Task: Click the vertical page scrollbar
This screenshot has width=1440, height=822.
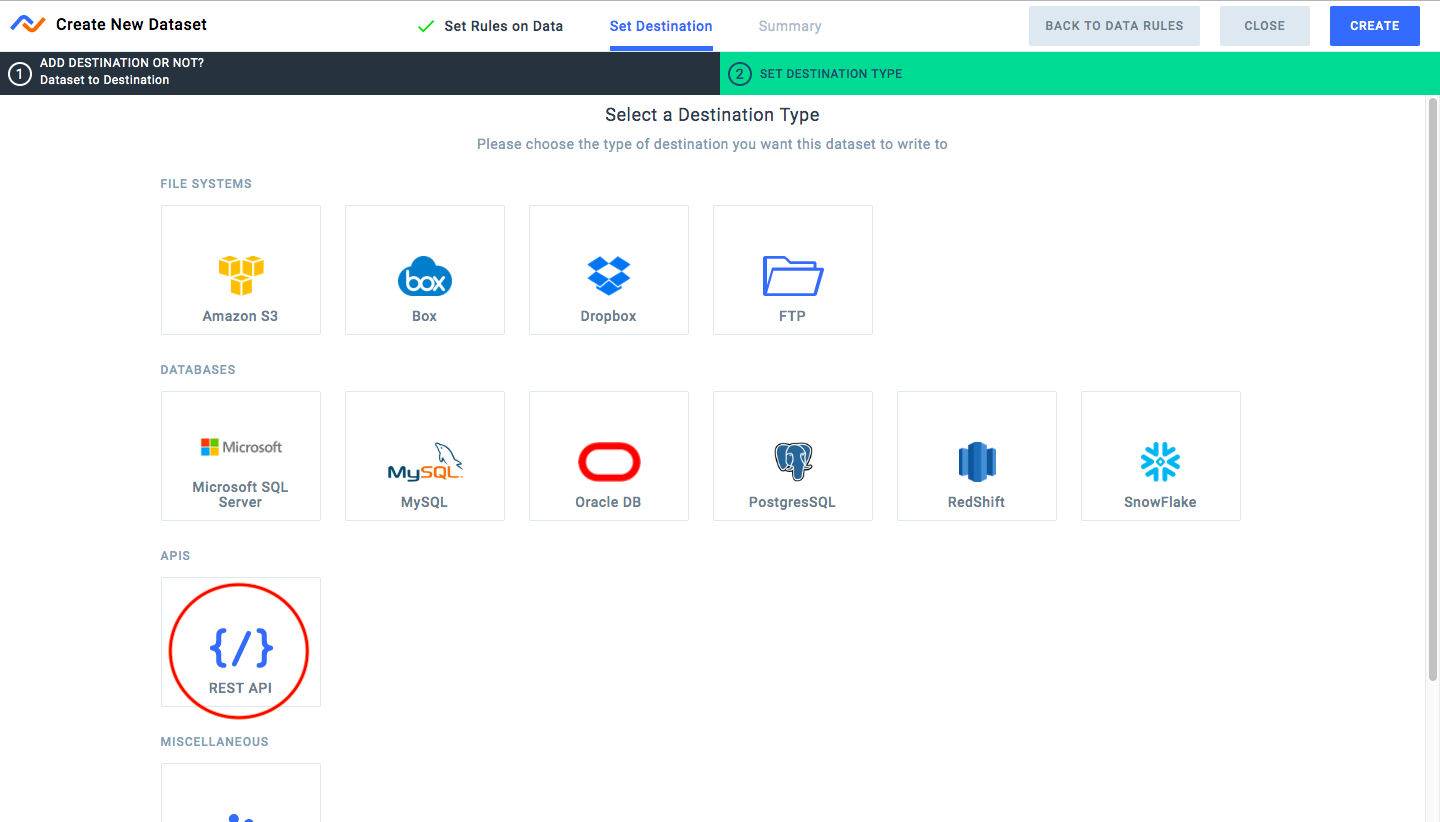Action: [x=1432, y=390]
